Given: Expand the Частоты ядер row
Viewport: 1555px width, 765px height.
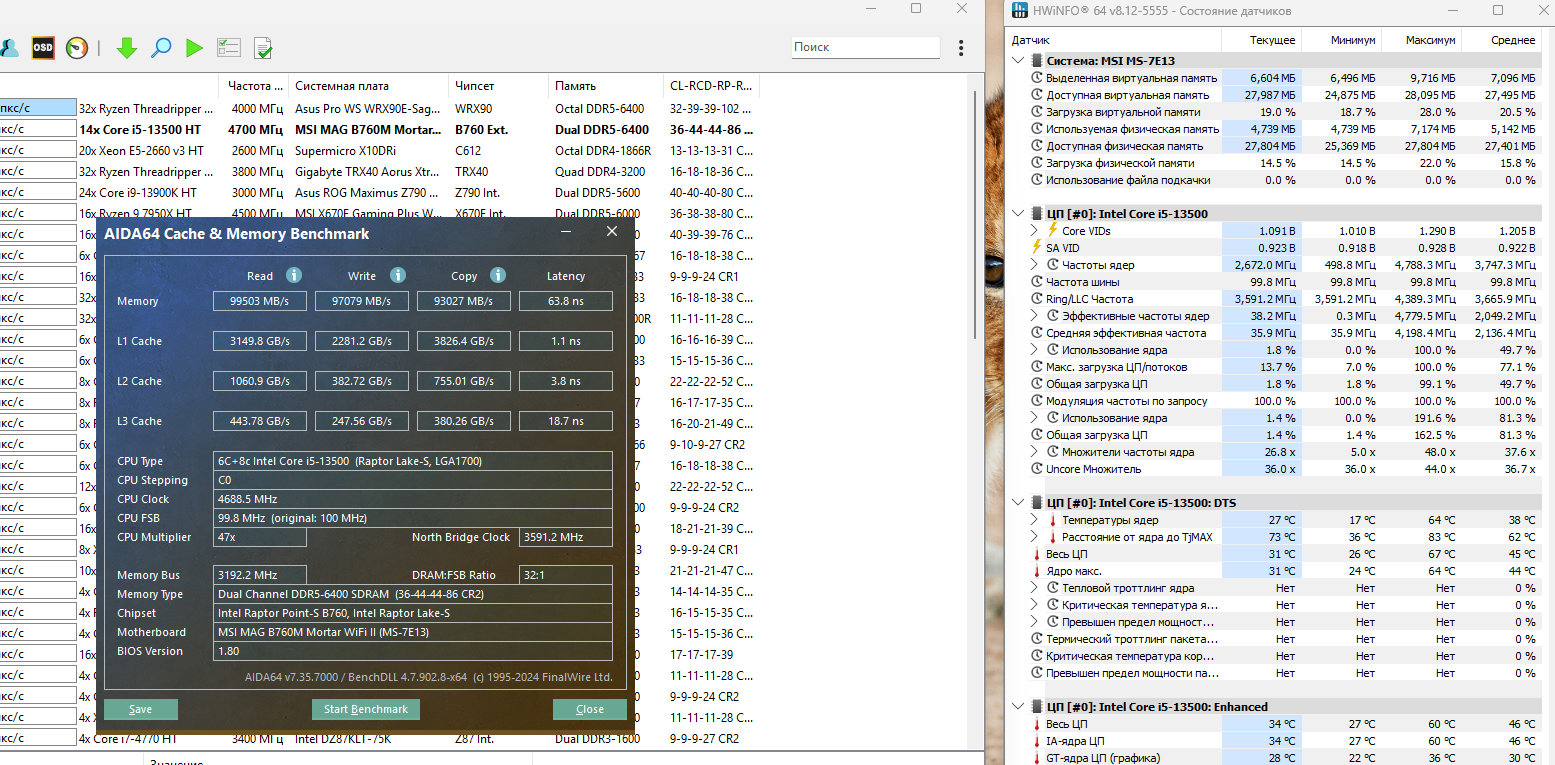Looking at the screenshot, I should tap(1035, 265).
